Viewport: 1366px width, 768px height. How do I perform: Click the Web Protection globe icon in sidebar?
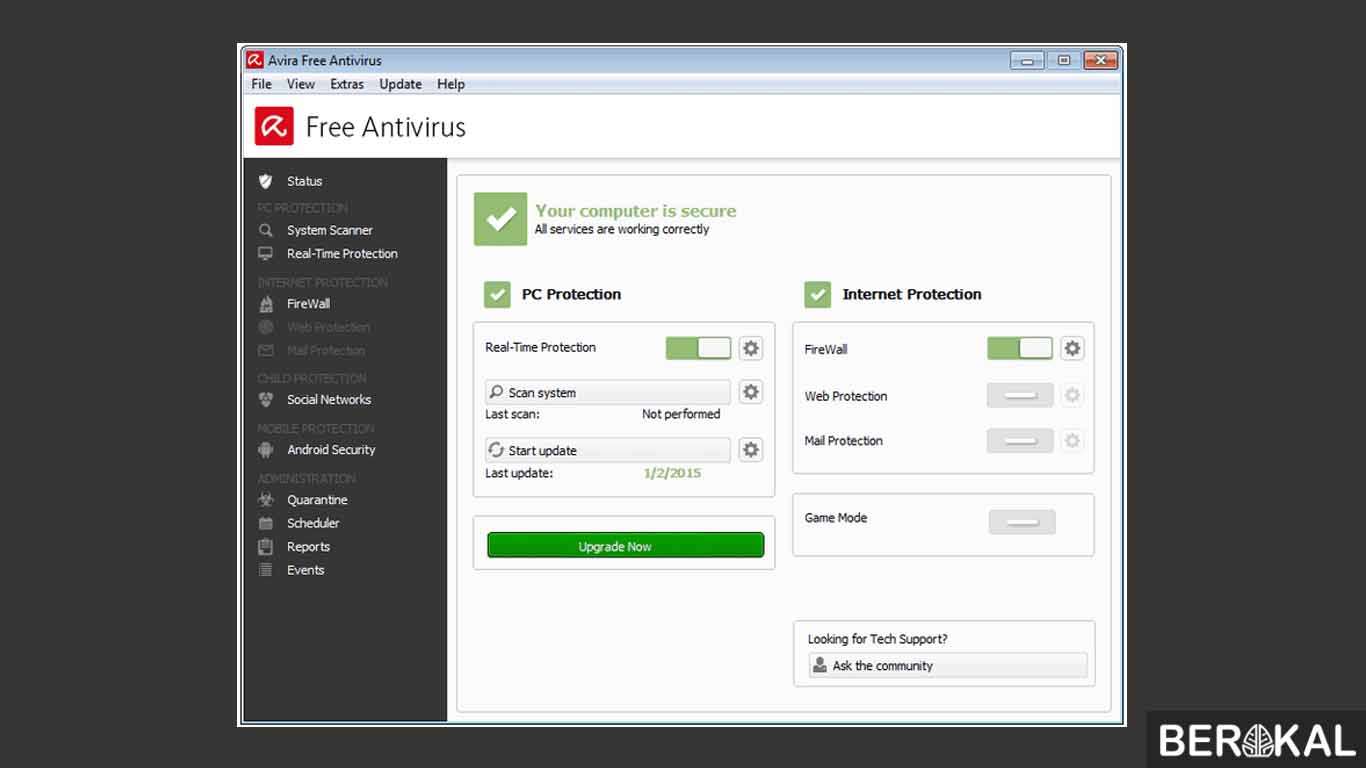[x=265, y=327]
